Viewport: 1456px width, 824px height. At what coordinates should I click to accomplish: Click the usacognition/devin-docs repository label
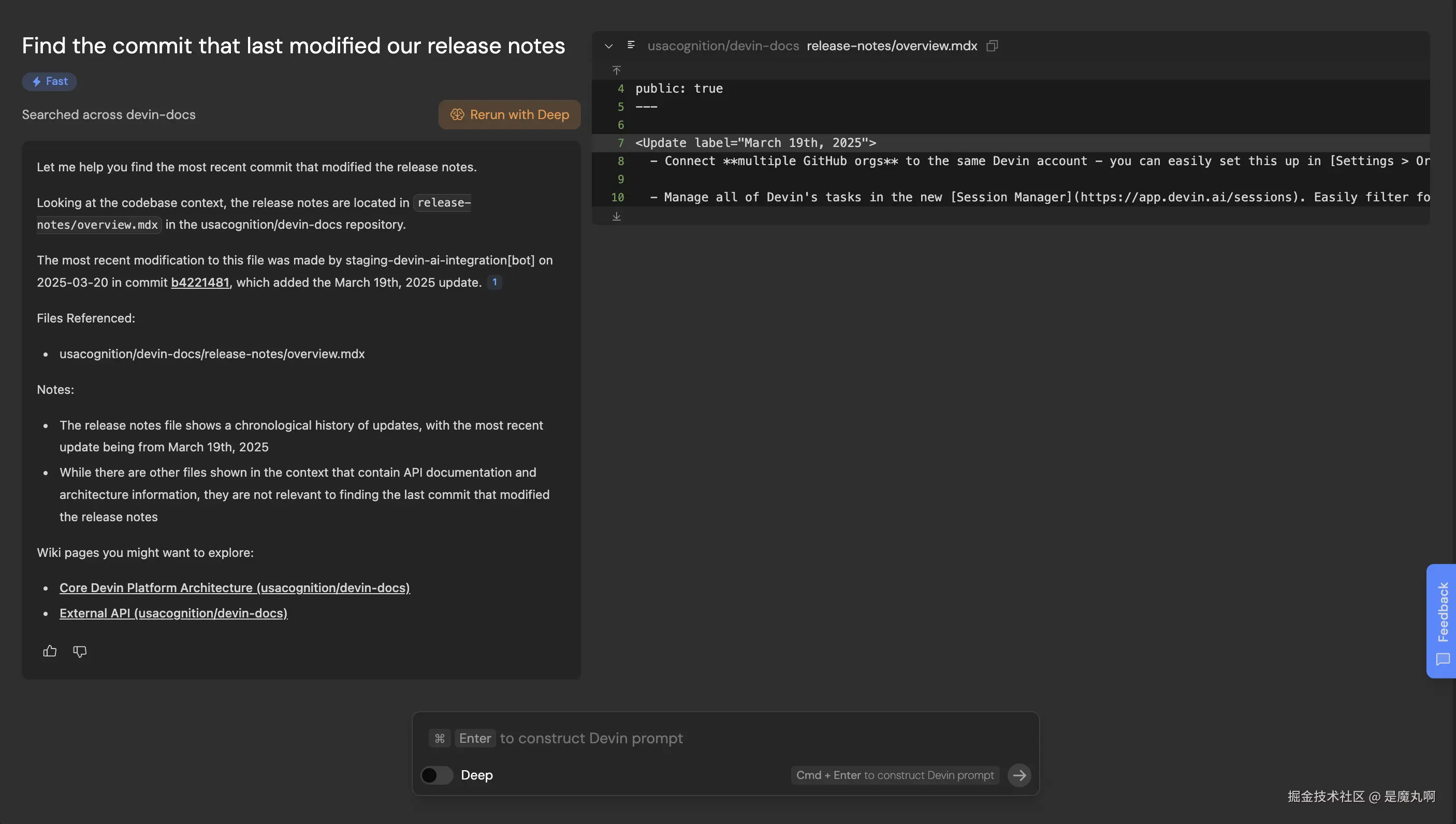tap(723, 46)
